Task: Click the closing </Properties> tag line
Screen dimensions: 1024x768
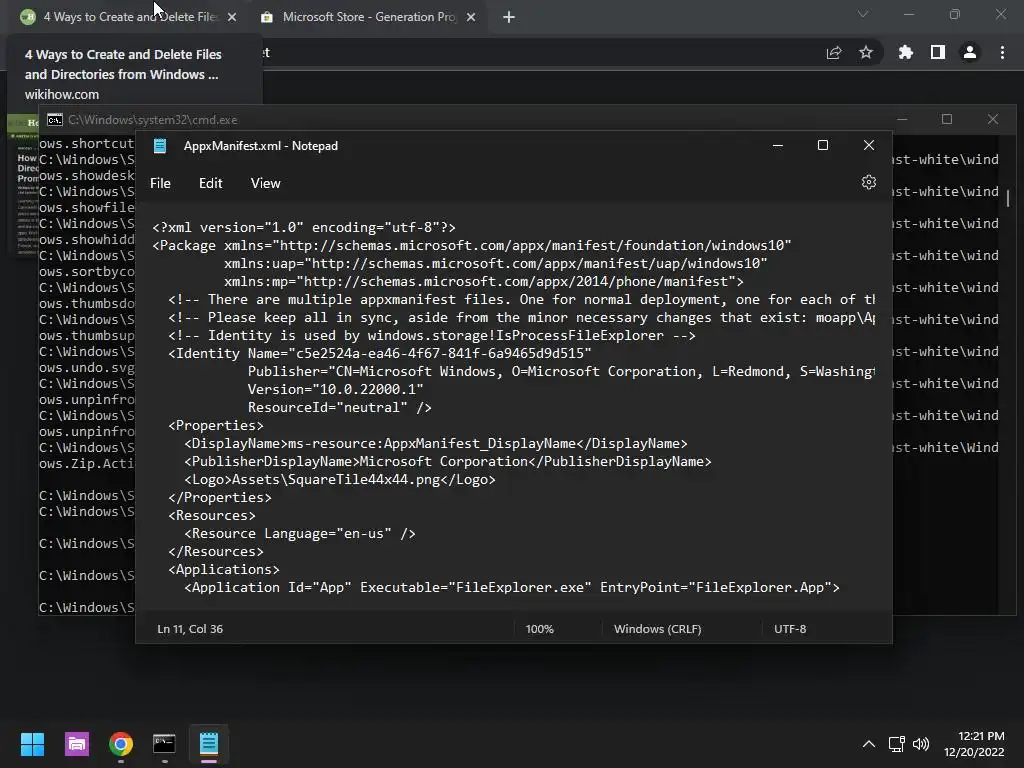Action: pos(220,498)
